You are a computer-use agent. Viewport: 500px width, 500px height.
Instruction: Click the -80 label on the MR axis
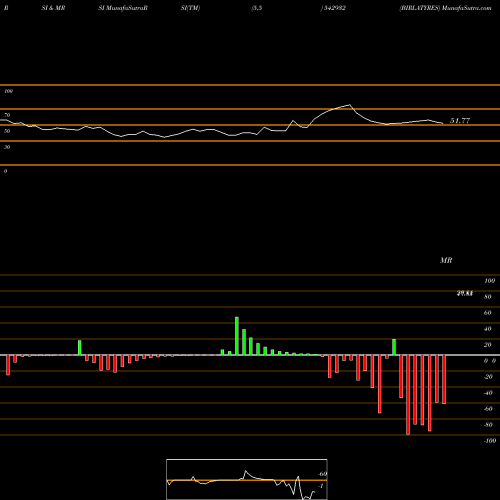488,425
